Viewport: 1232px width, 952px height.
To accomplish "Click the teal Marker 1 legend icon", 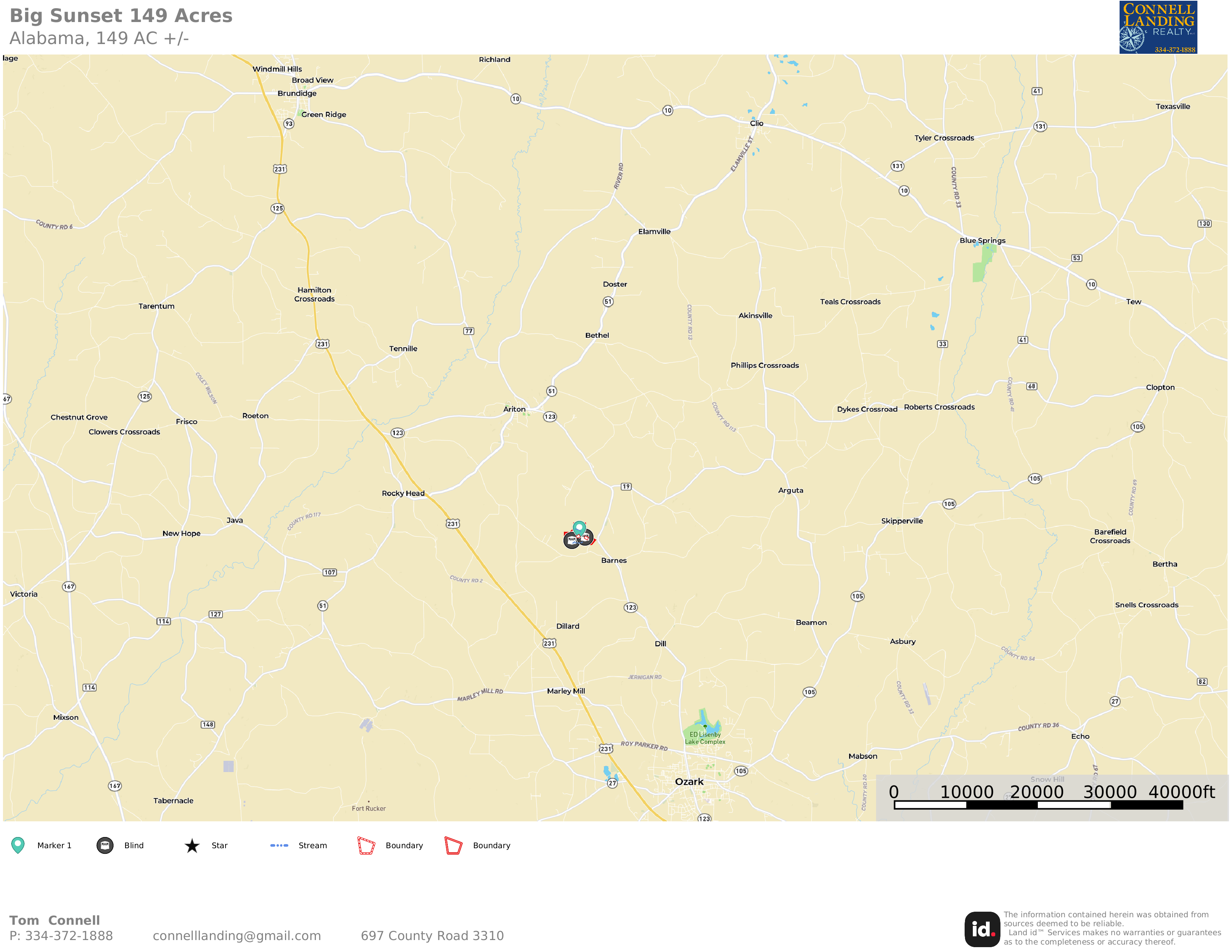I will click(x=18, y=845).
